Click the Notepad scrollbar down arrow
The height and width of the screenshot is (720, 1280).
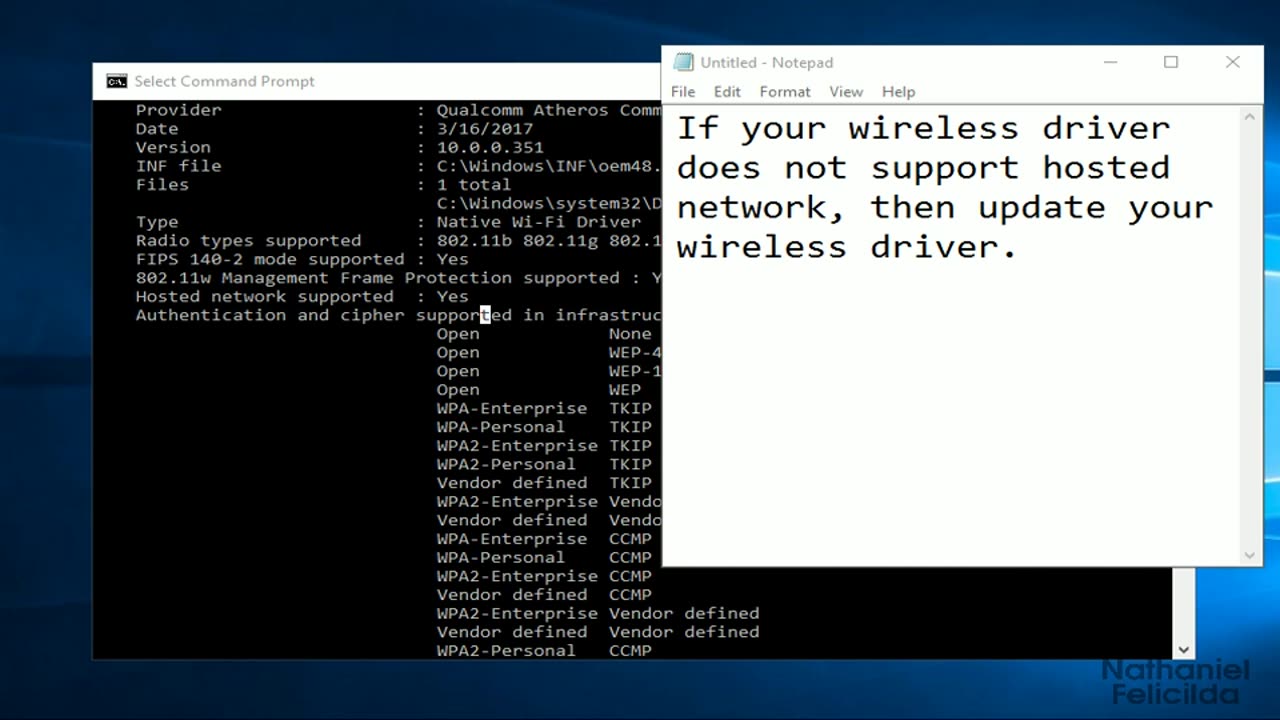click(1250, 555)
